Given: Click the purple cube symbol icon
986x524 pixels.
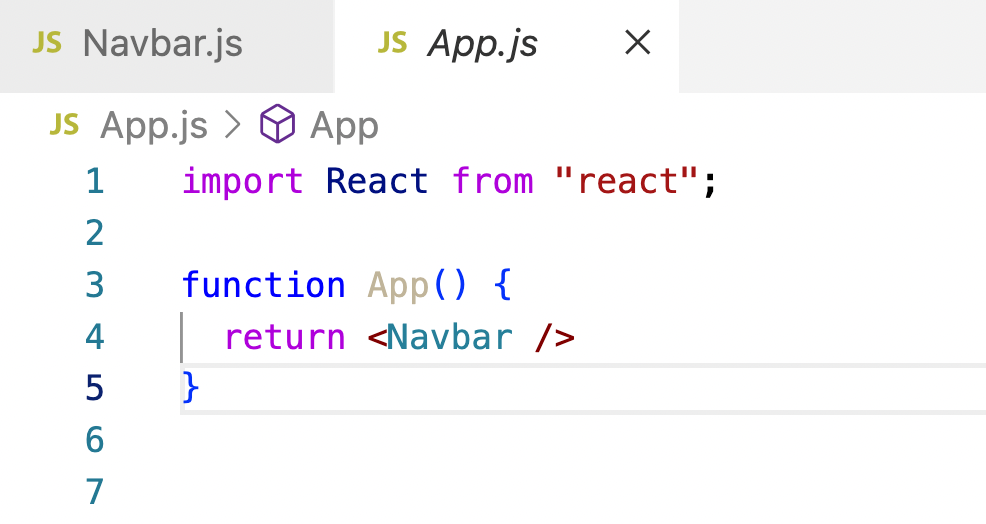Looking at the screenshot, I should [277, 124].
